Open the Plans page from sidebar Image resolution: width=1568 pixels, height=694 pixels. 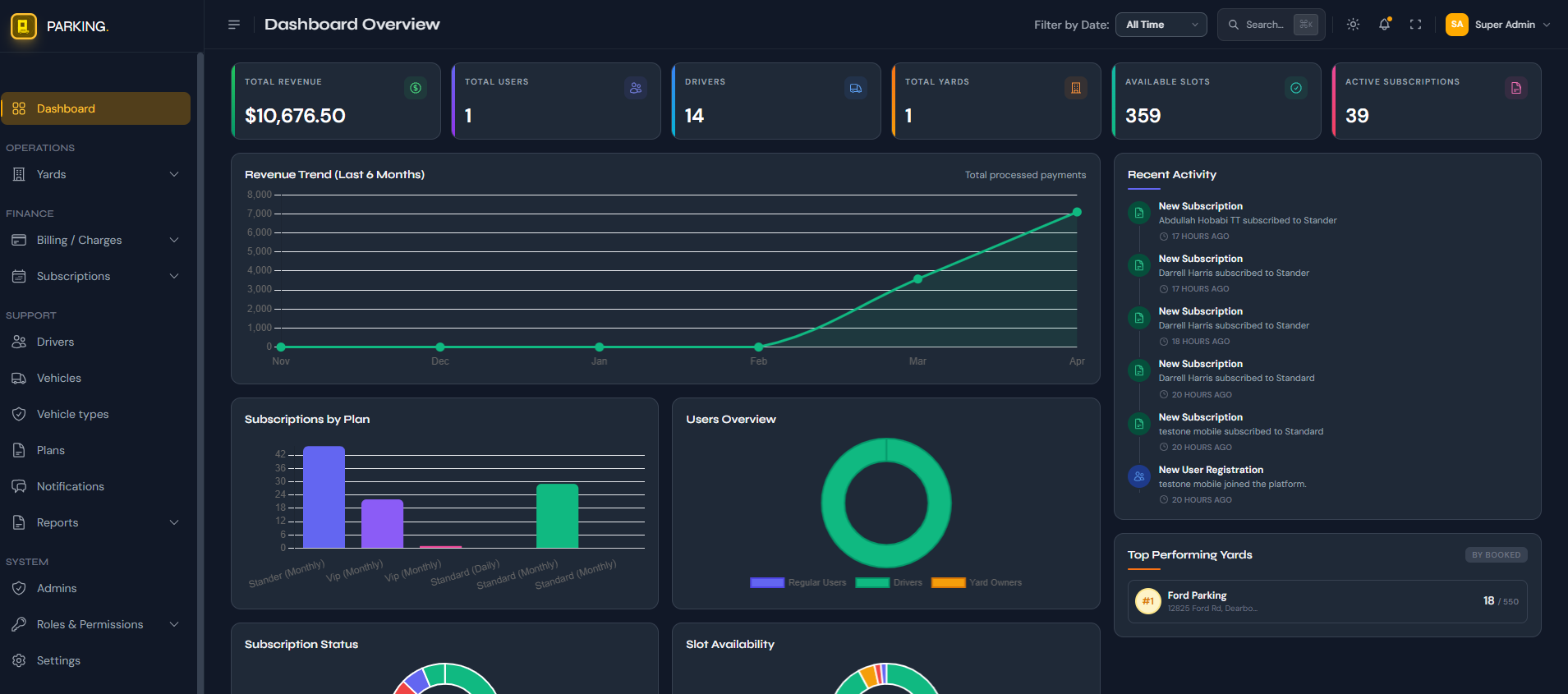coord(96,450)
